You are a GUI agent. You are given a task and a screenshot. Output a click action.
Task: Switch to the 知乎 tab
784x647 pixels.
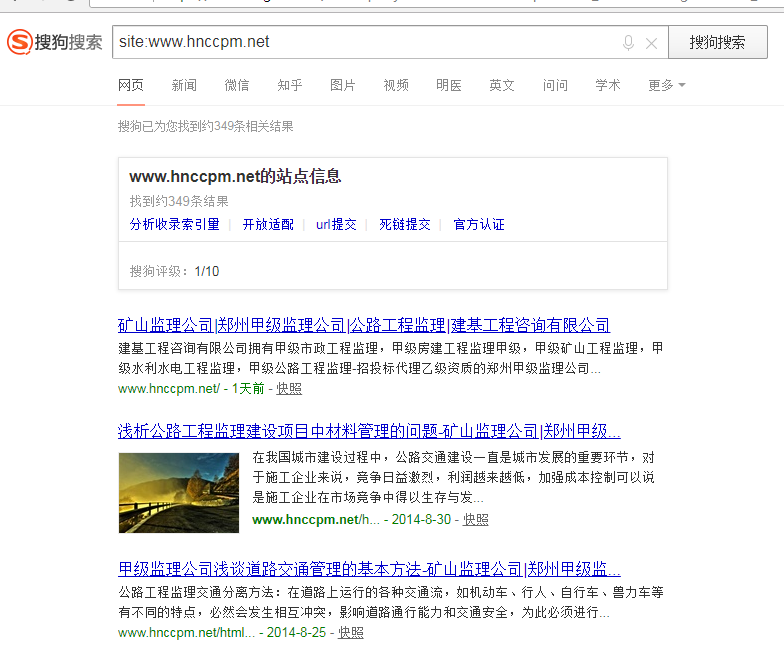290,86
